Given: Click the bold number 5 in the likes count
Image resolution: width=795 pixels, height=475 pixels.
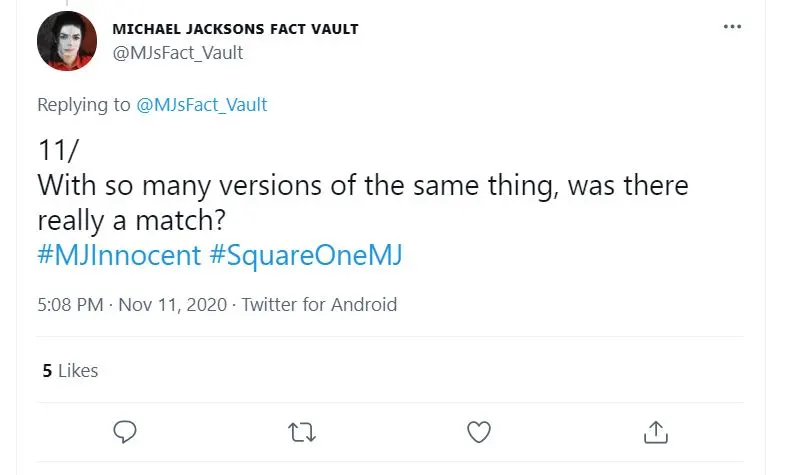Looking at the screenshot, I should (x=47, y=371).
